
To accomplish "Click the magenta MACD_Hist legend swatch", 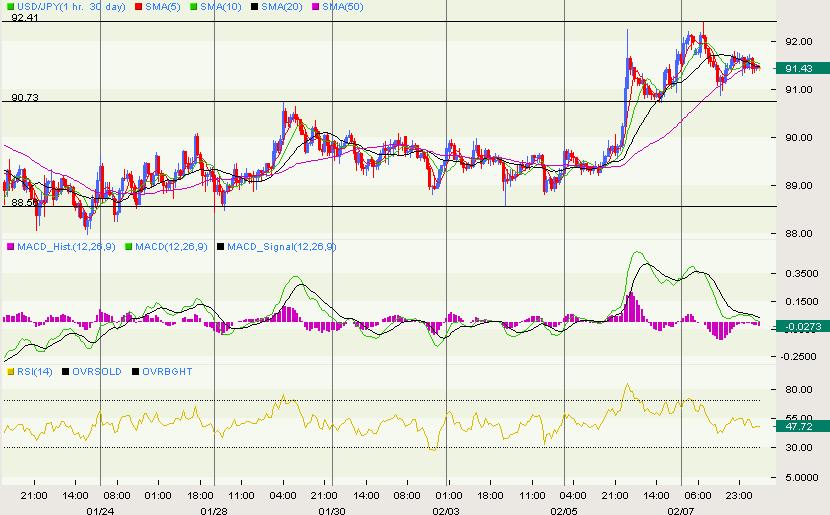I will coord(10,247).
